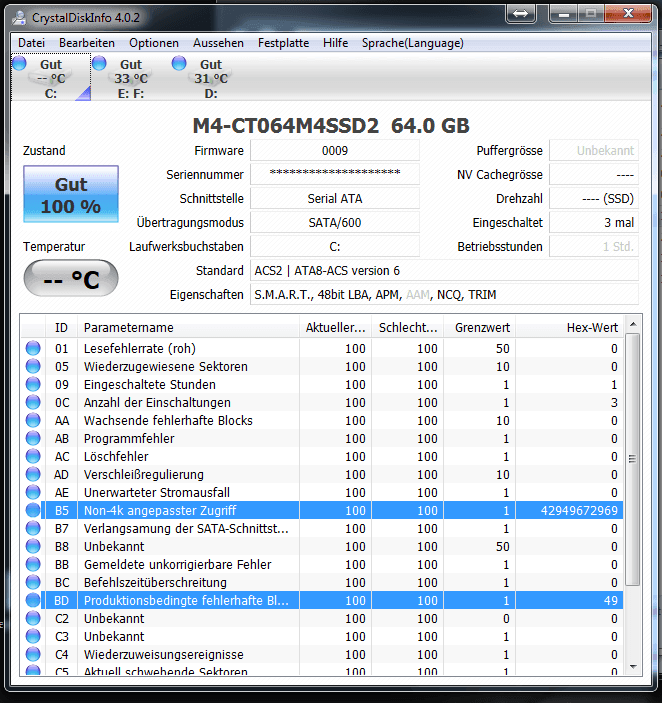662x703 pixels.
Task: Click the blue health orb of drive C:
Action: 19,63
